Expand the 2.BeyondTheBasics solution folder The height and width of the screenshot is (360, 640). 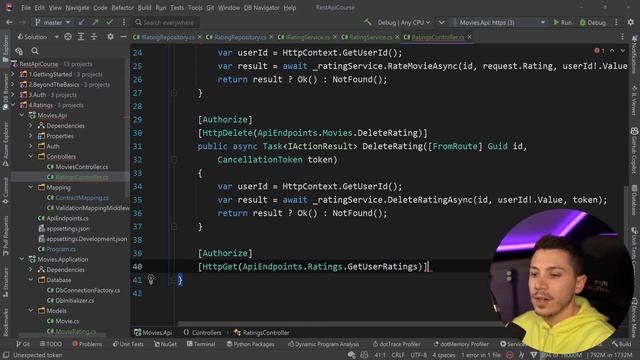(x=13, y=84)
